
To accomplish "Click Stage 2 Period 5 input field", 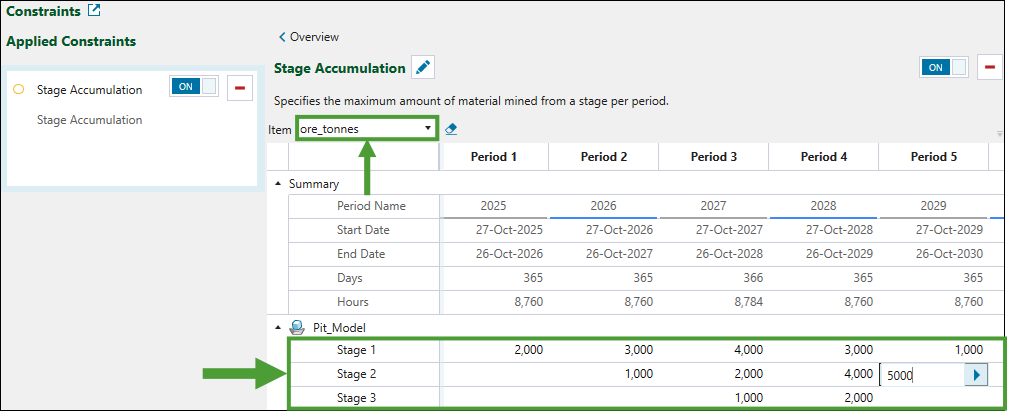I will [920, 375].
